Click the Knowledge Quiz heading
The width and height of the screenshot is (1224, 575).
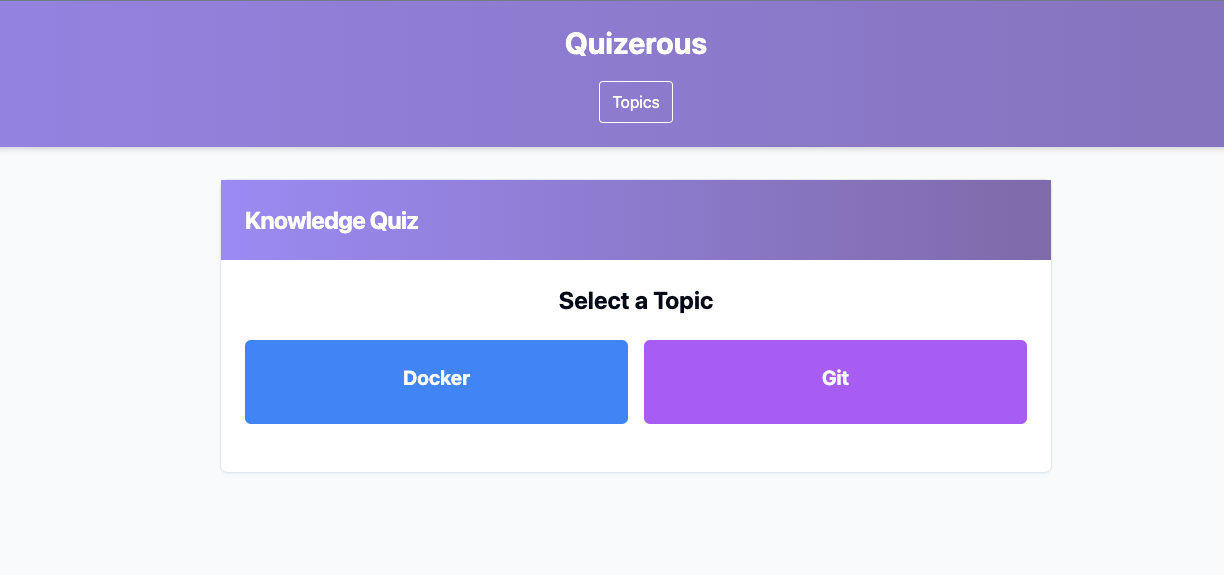click(x=331, y=221)
